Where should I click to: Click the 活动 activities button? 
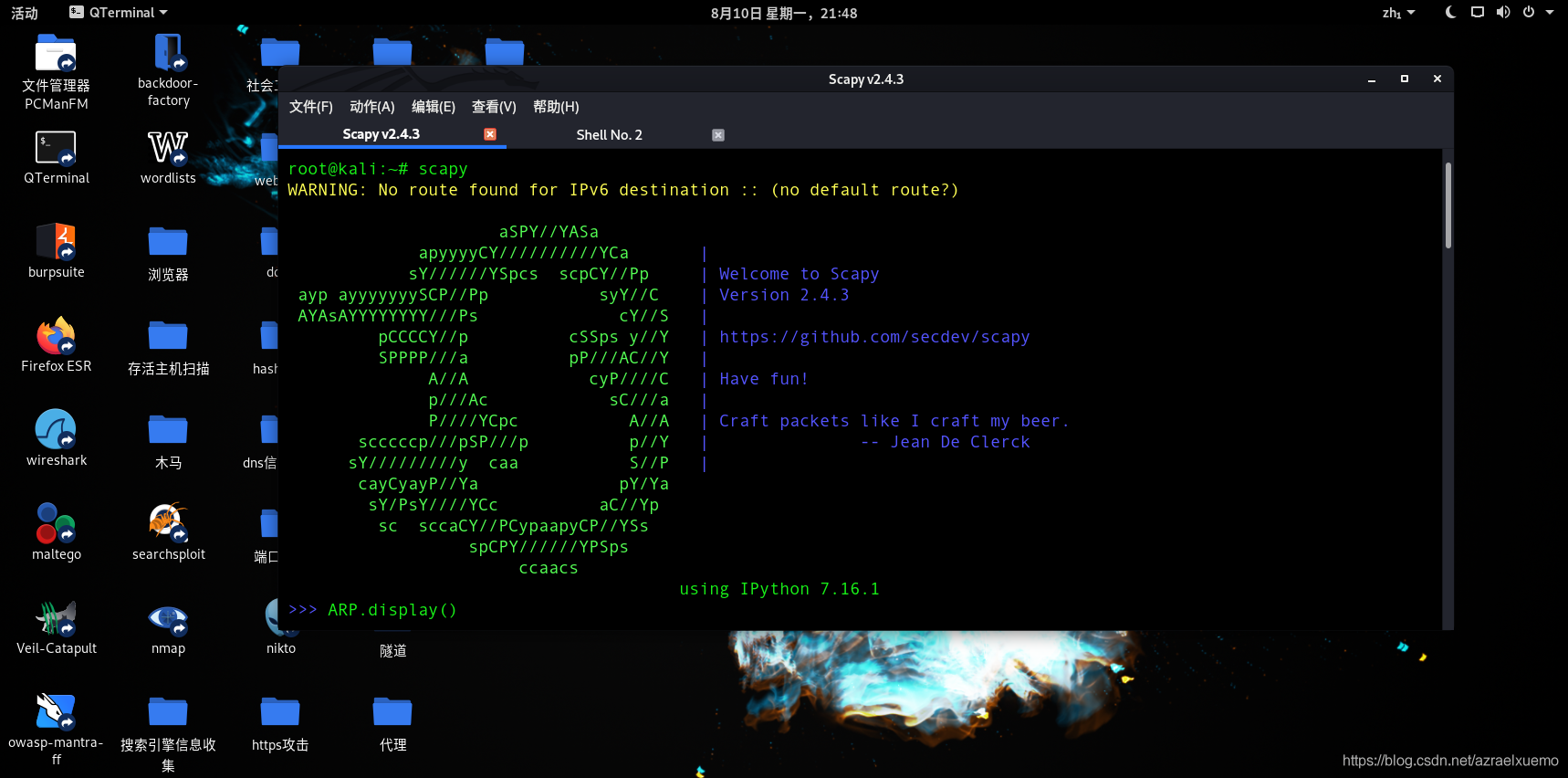click(25, 13)
